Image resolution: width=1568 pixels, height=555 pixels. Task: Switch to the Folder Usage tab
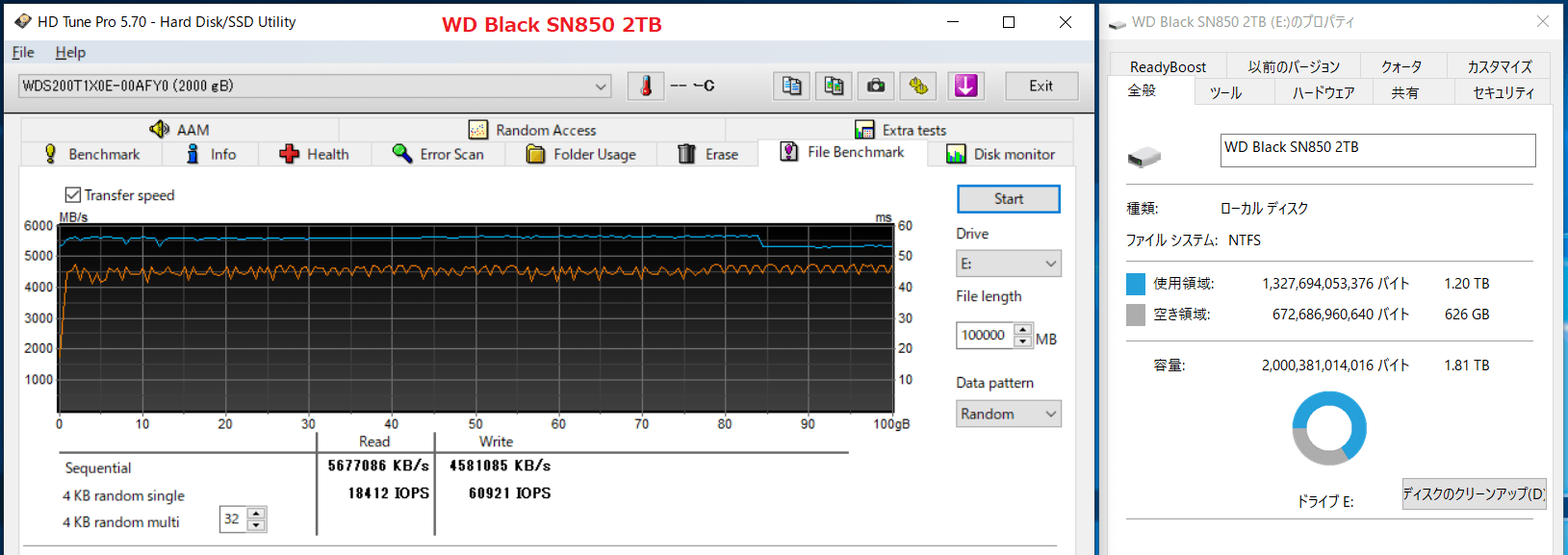click(581, 154)
